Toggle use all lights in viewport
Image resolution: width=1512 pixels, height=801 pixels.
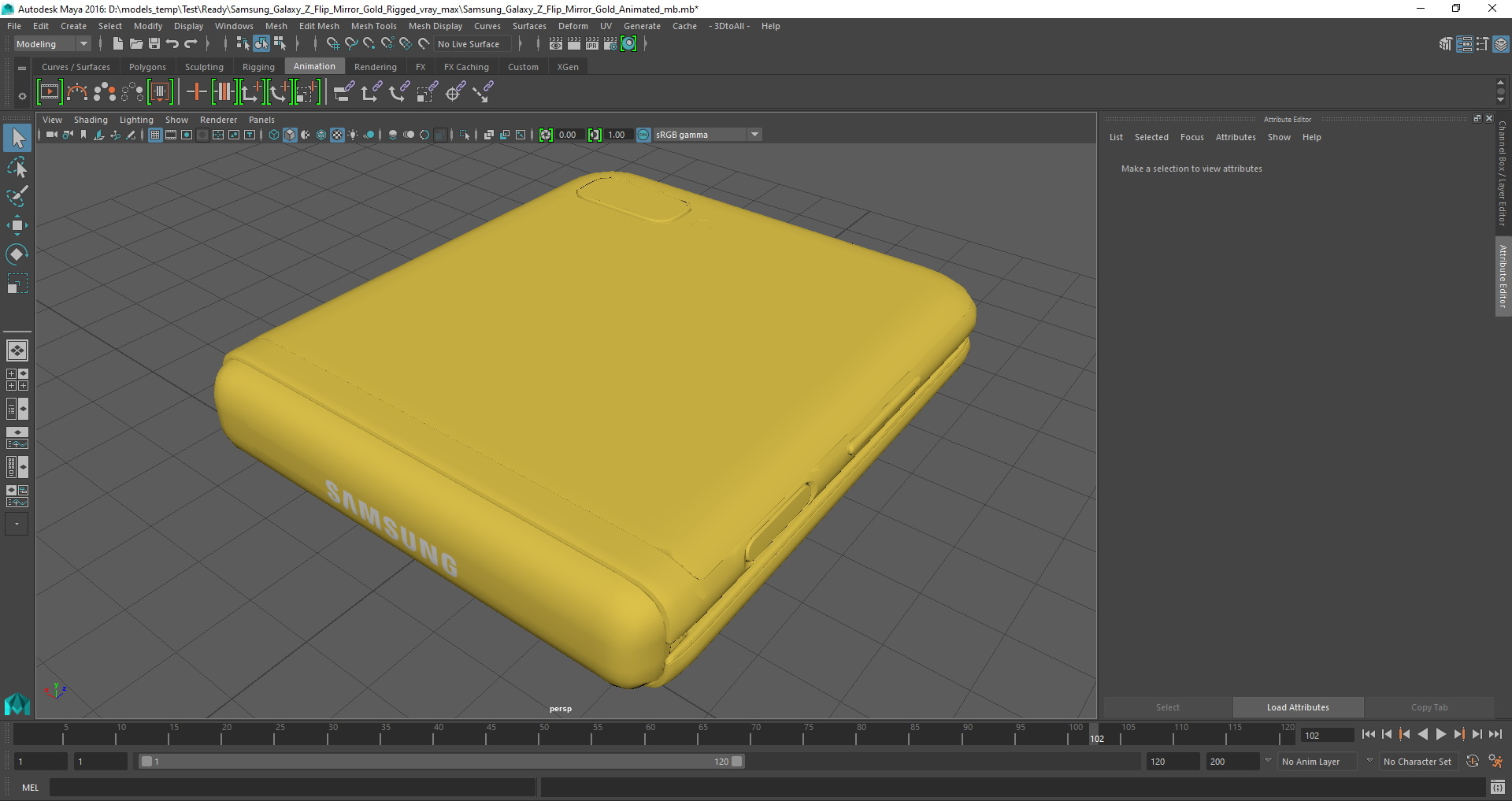pos(353,135)
